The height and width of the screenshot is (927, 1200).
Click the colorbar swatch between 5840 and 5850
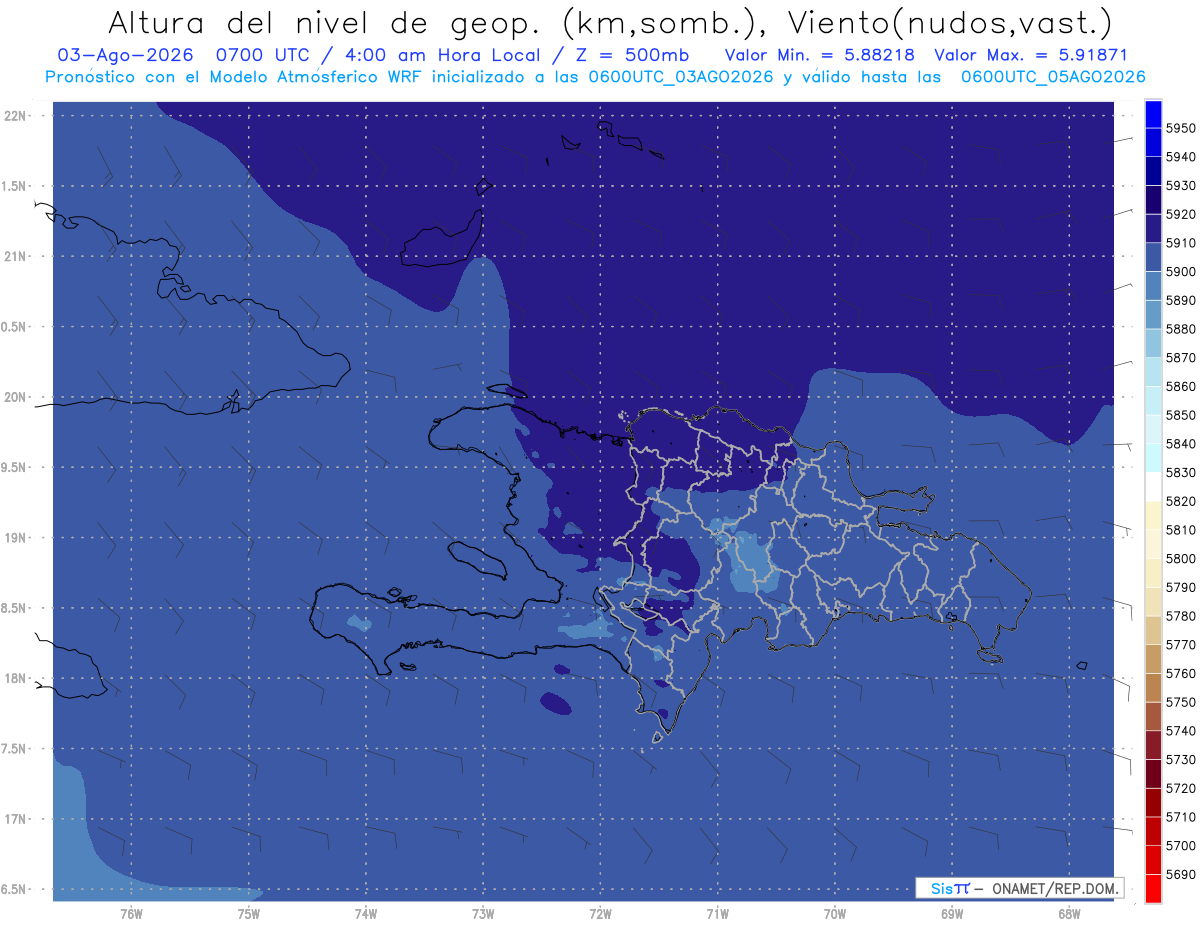pyautogui.click(x=1152, y=429)
